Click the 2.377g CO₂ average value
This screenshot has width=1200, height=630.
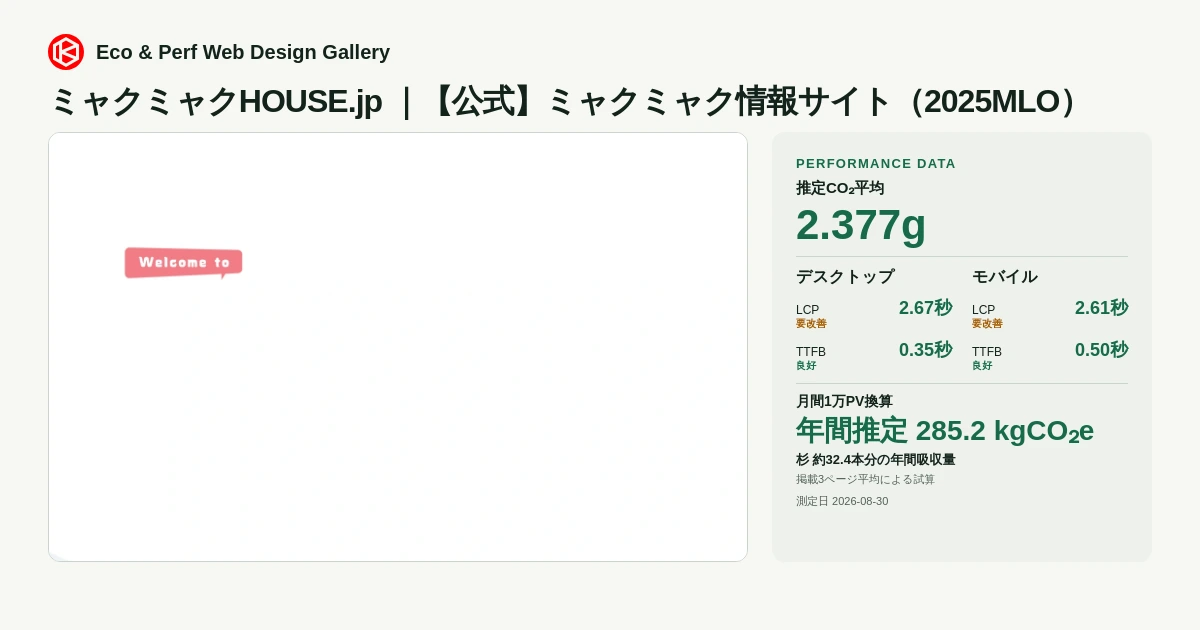coord(861,225)
